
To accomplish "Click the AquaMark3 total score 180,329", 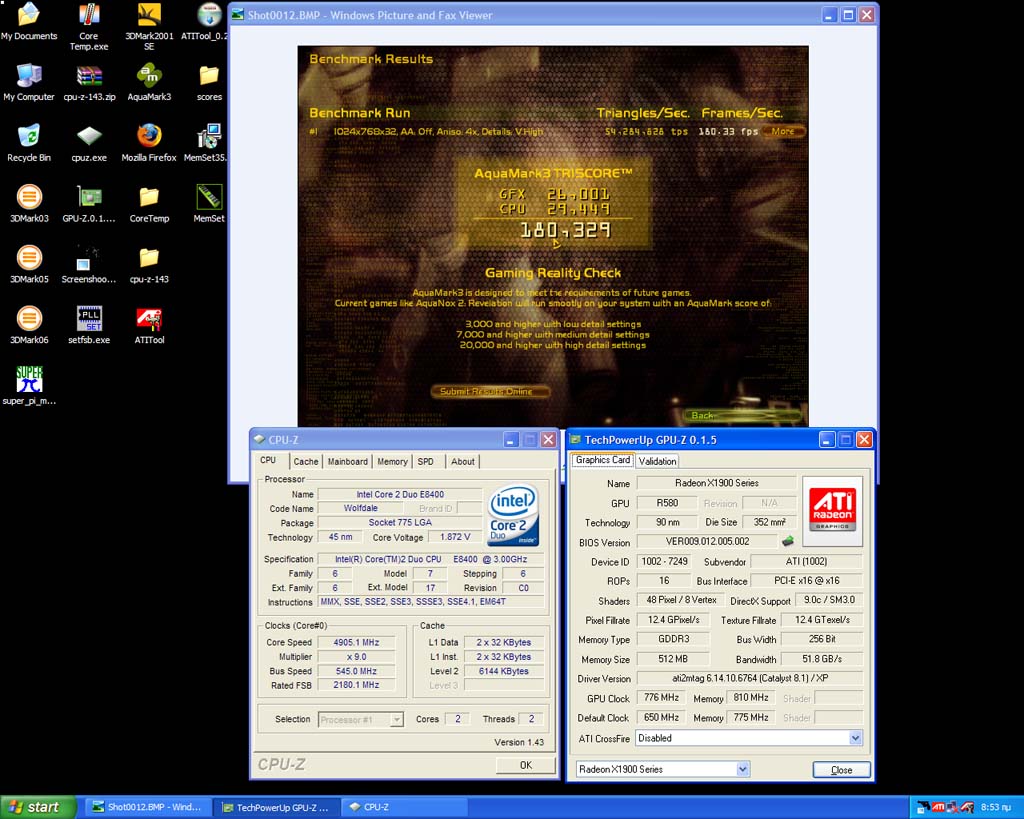I will point(565,230).
